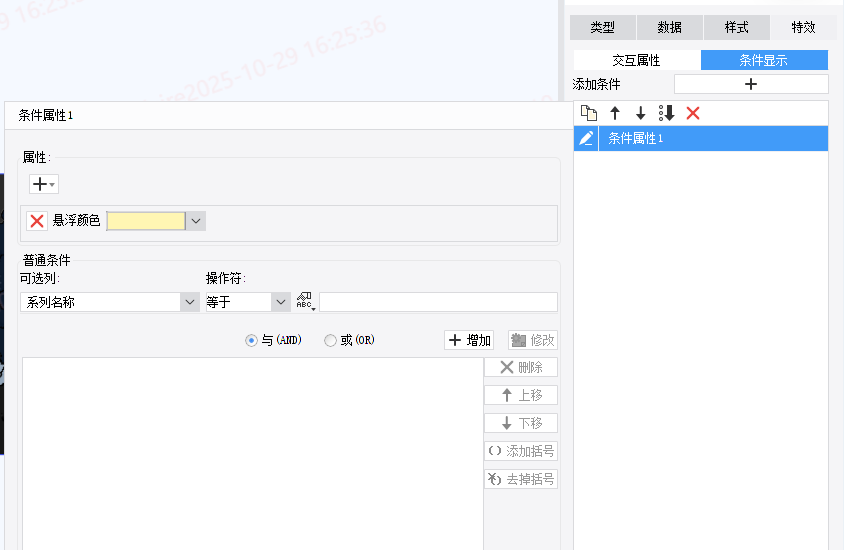This screenshot has width=844, height=550.
Task: Remove the 悬浮颜色 property with red X
Action: pos(37,221)
